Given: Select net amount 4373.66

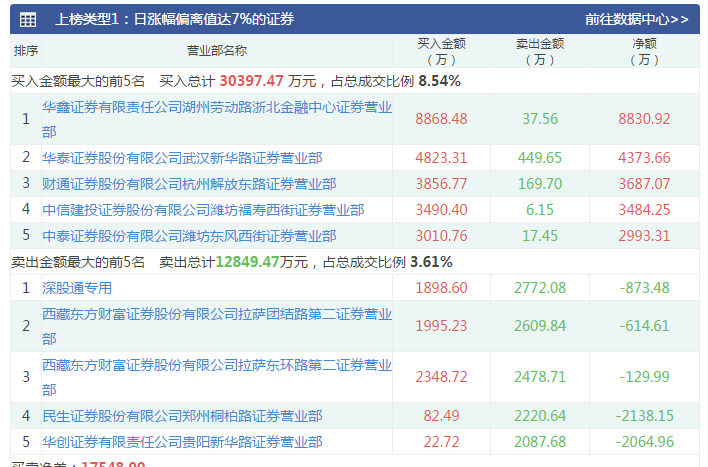Looking at the screenshot, I should tap(644, 158).
